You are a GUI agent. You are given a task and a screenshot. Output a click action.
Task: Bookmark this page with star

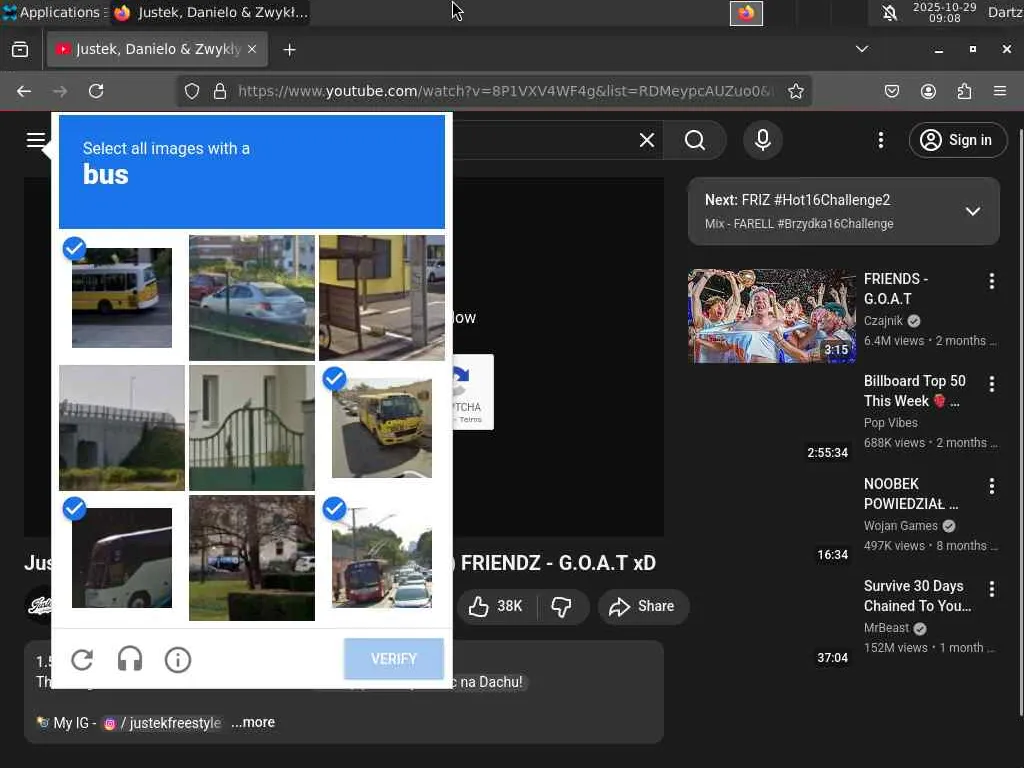[x=795, y=91]
